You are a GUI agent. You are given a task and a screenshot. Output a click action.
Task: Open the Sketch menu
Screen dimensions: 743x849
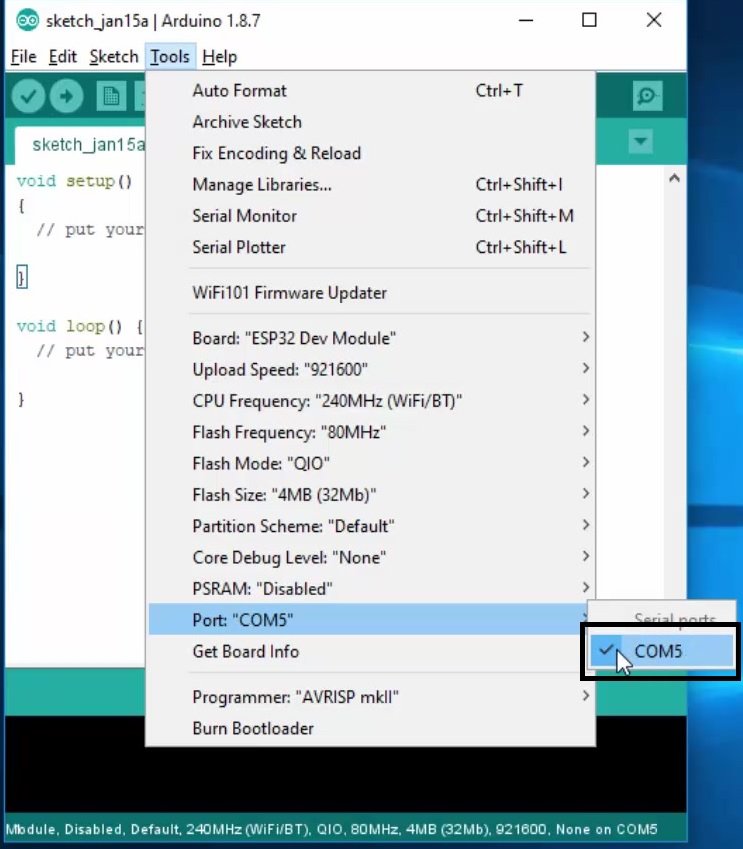pyautogui.click(x=114, y=57)
